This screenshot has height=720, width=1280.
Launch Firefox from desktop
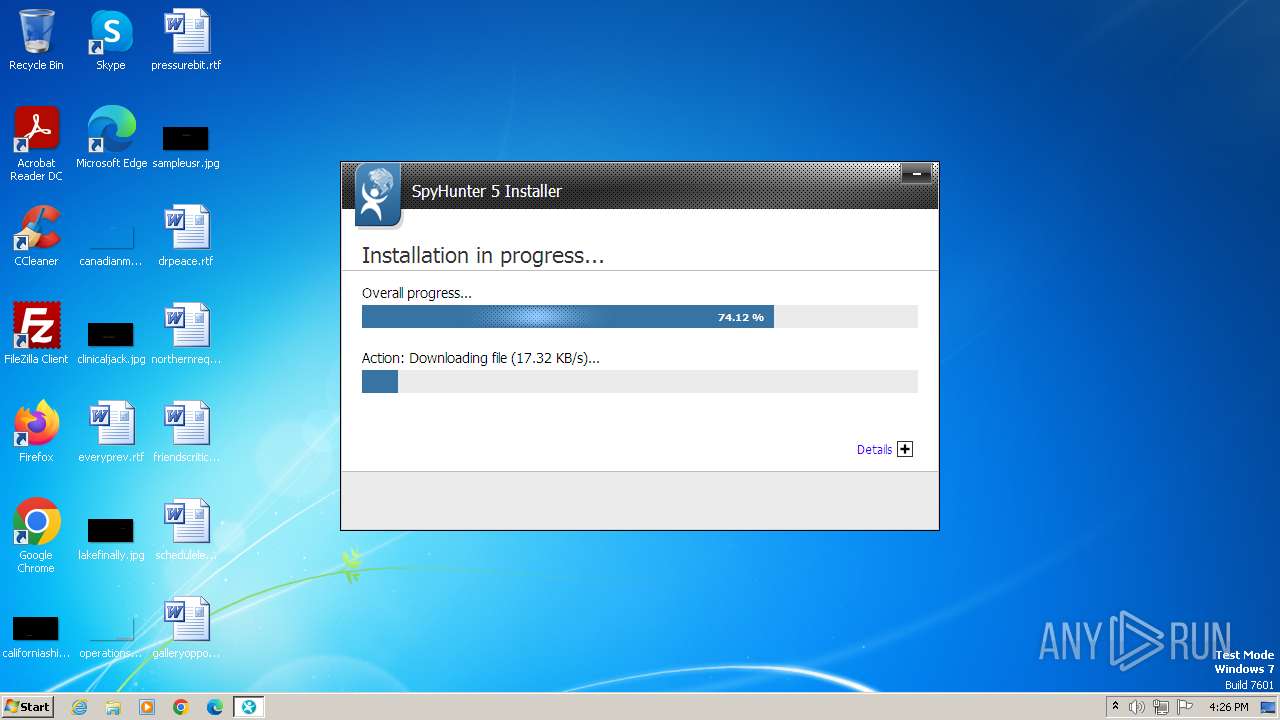coord(36,432)
